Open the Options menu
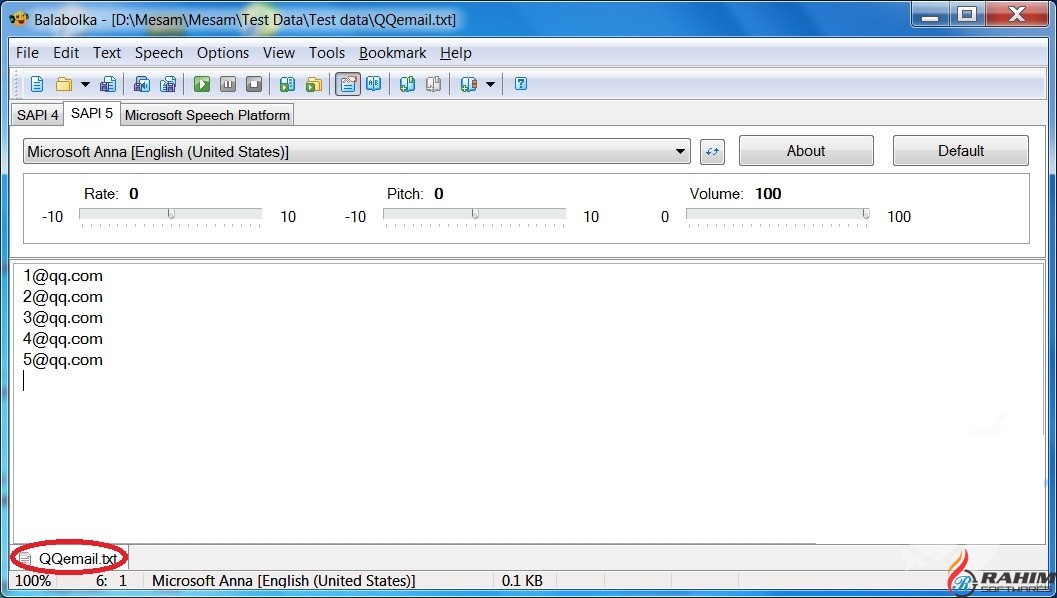This screenshot has width=1057, height=598. [223, 53]
